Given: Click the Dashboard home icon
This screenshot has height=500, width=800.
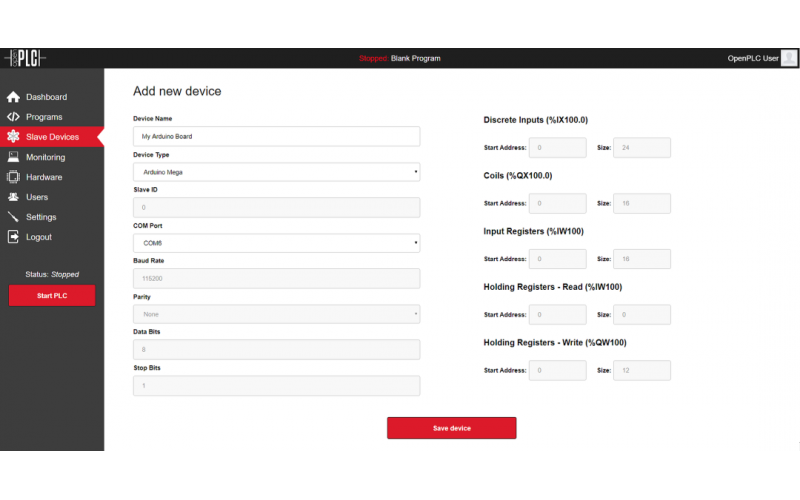Looking at the screenshot, I should tap(13, 97).
